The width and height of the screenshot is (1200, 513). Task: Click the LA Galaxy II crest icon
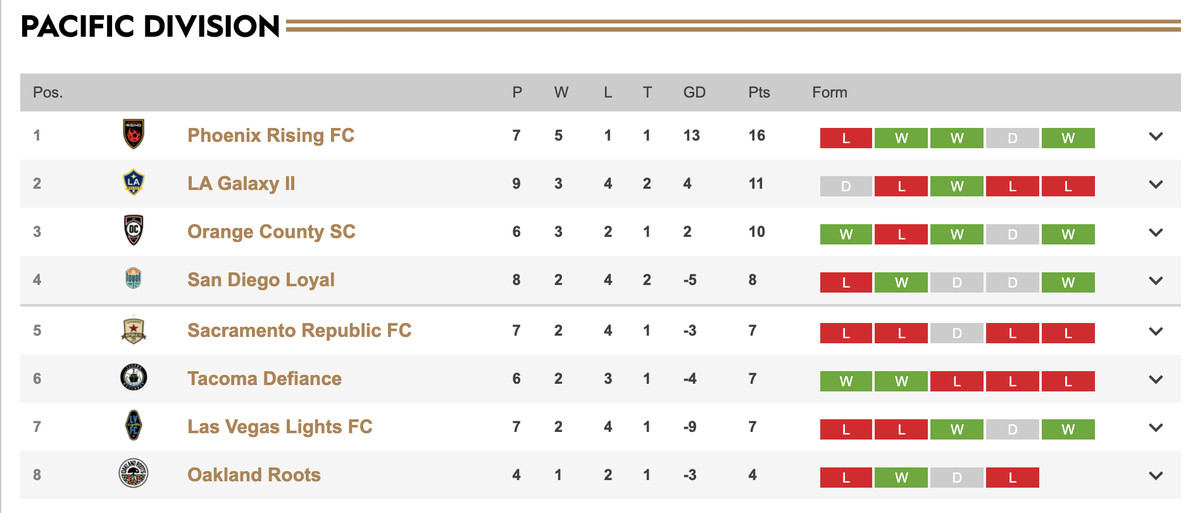[x=133, y=183]
